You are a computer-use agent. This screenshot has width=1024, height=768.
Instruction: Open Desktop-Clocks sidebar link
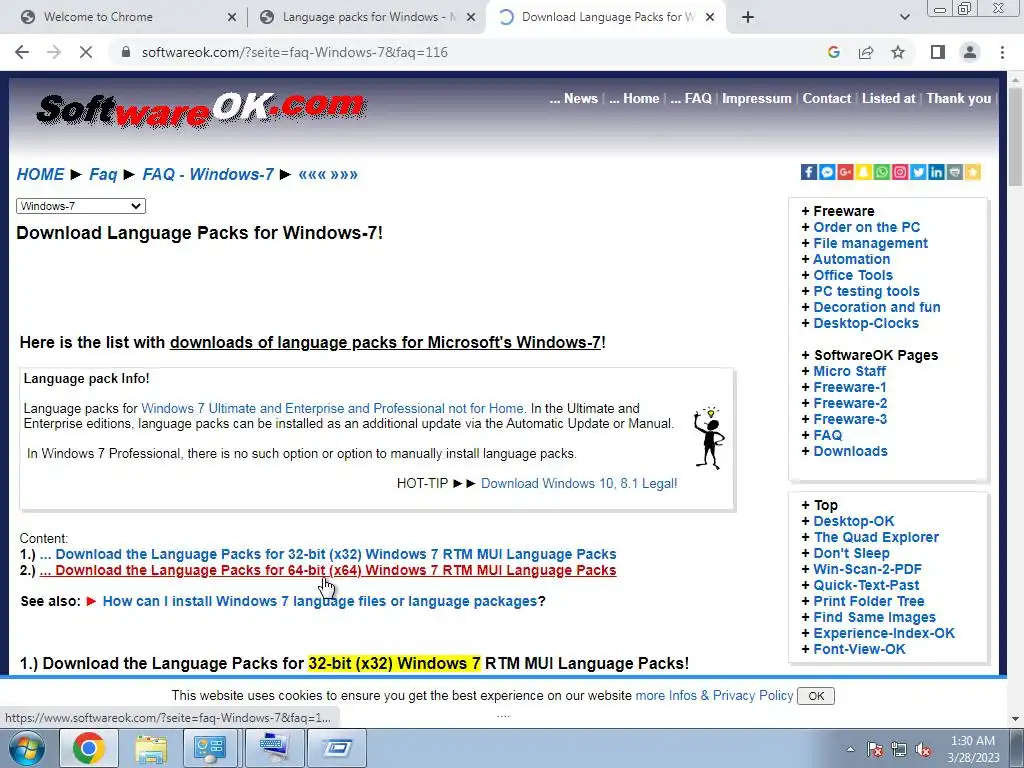coord(866,323)
